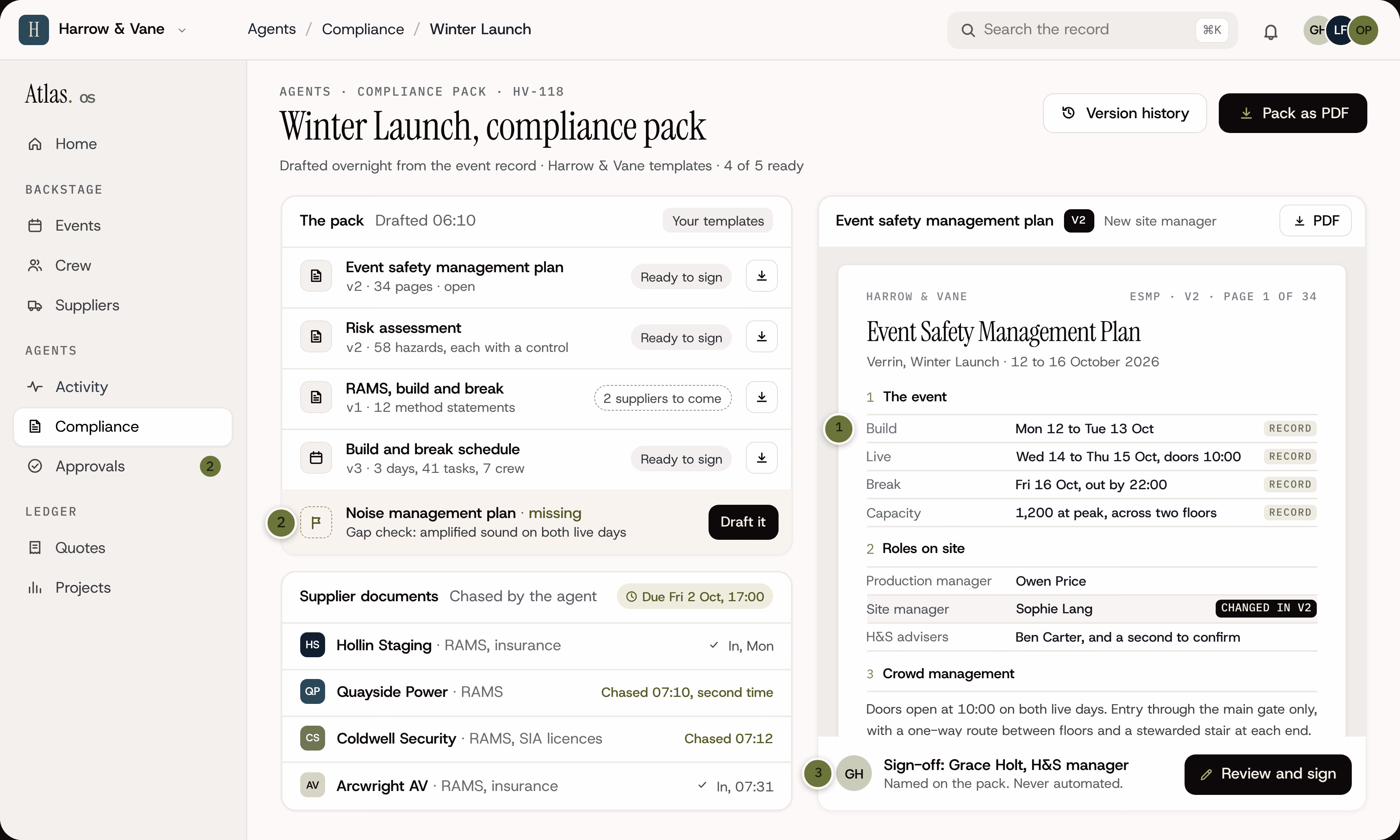Image resolution: width=1400 pixels, height=840 pixels.
Task: Open the OP user avatar
Action: tap(1363, 30)
